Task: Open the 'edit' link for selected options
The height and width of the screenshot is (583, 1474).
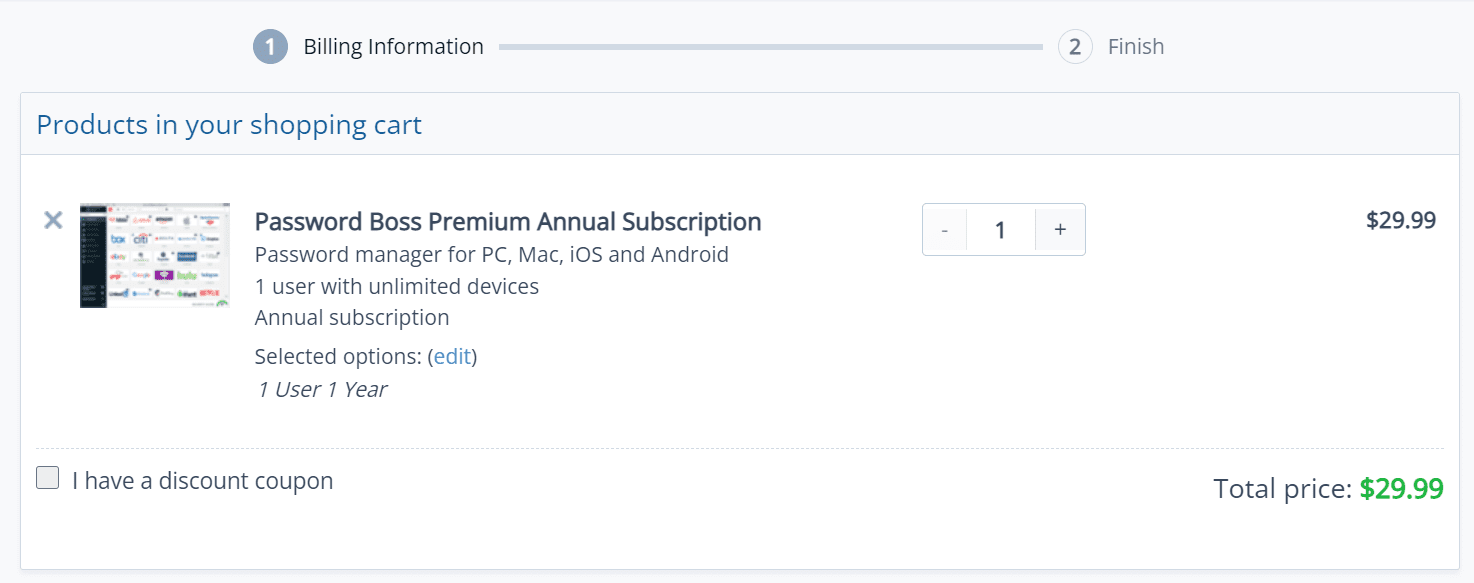Action: click(452, 356)
